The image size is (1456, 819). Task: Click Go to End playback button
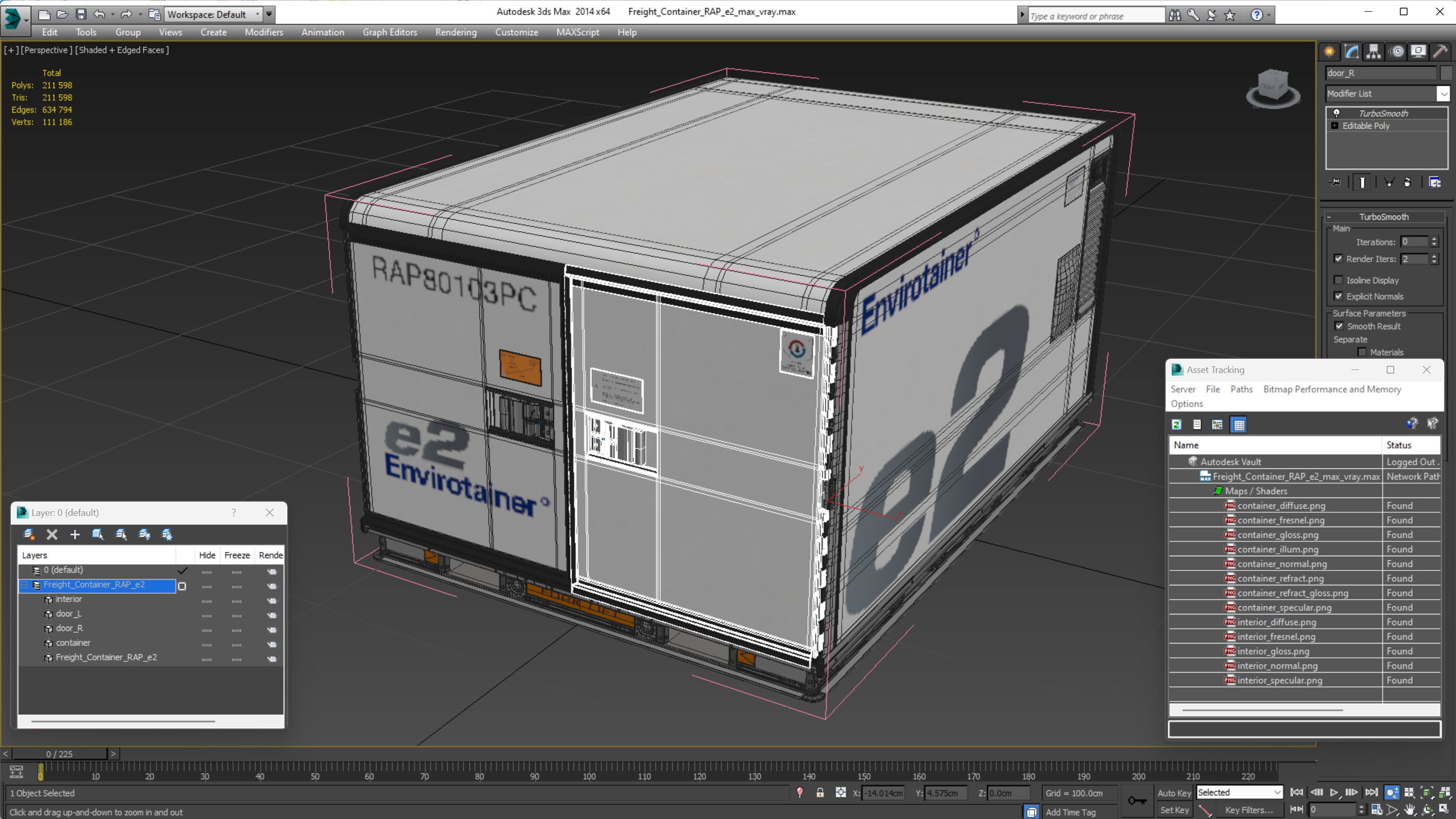tap(1371, 792)
